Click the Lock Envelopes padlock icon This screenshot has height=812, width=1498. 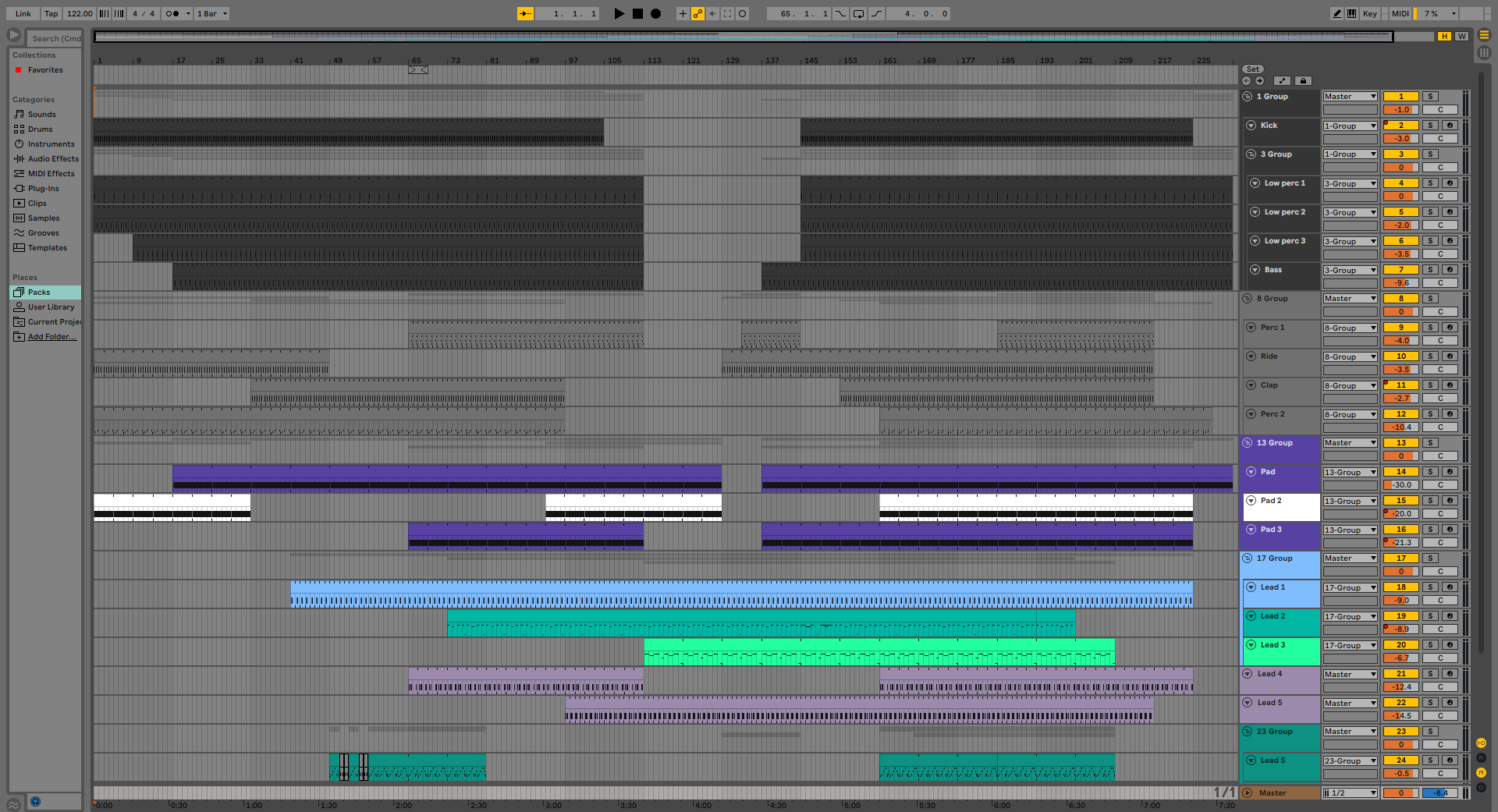pos(1303,80)
